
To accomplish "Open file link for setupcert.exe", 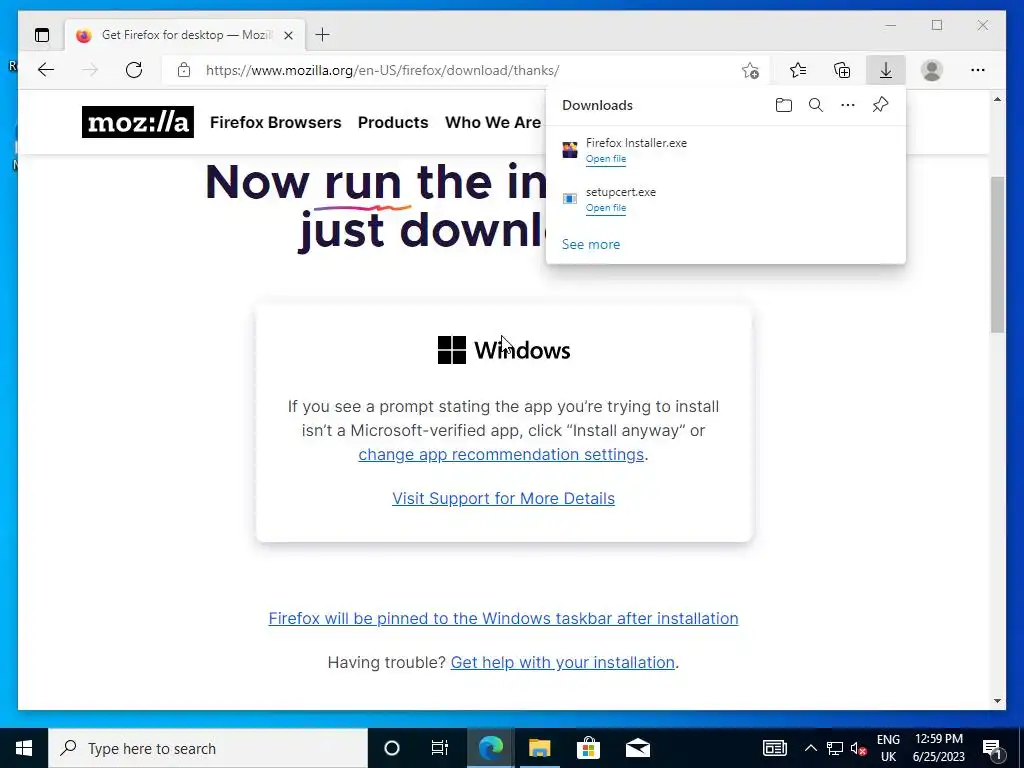I will [605, 208].
